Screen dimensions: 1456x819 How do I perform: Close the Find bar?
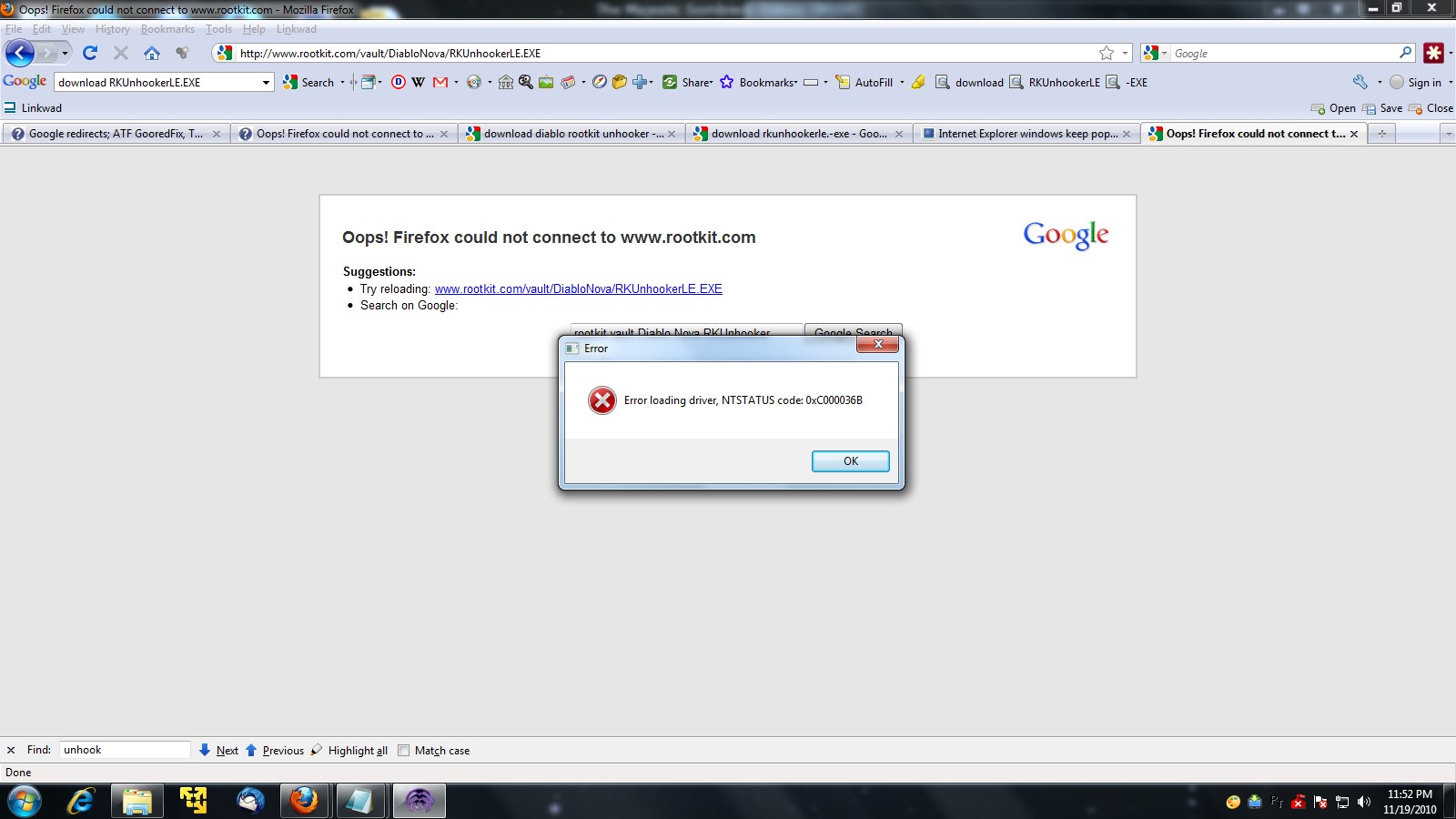[x=11, y=751]
